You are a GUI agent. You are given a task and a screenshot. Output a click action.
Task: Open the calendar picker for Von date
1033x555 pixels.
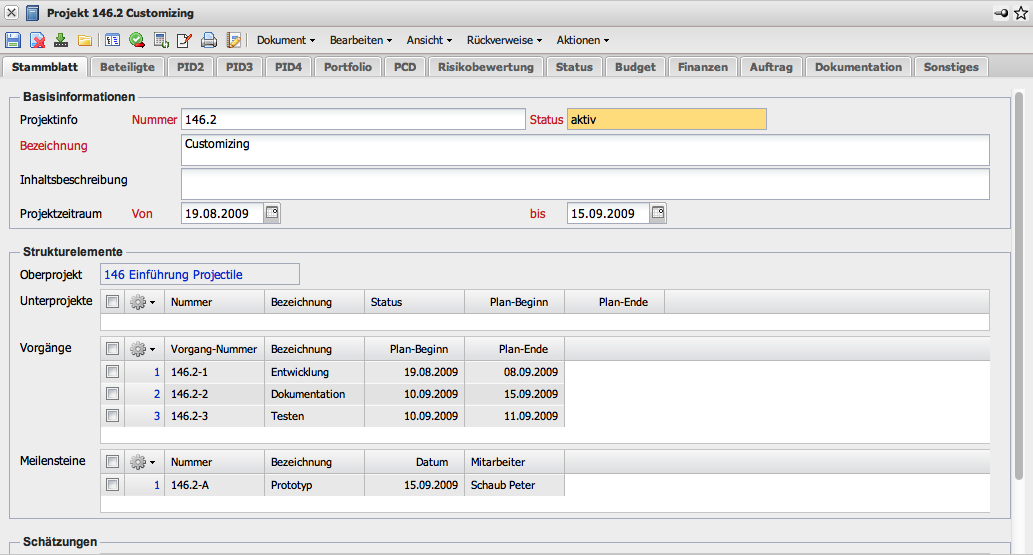click(272, 213)
